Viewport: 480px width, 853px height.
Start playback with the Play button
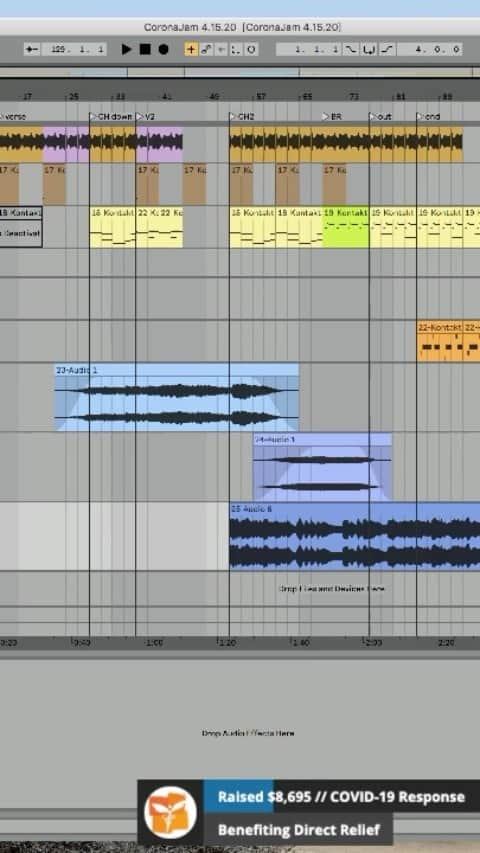[126, 50]
